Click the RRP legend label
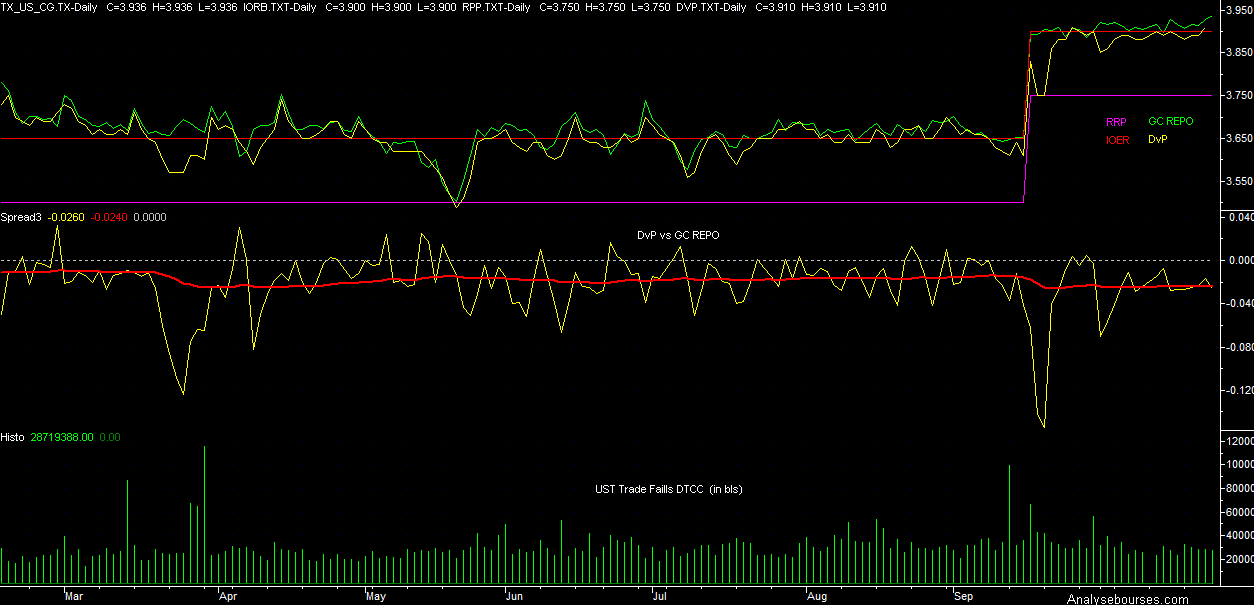 (x=1116, y=121)
